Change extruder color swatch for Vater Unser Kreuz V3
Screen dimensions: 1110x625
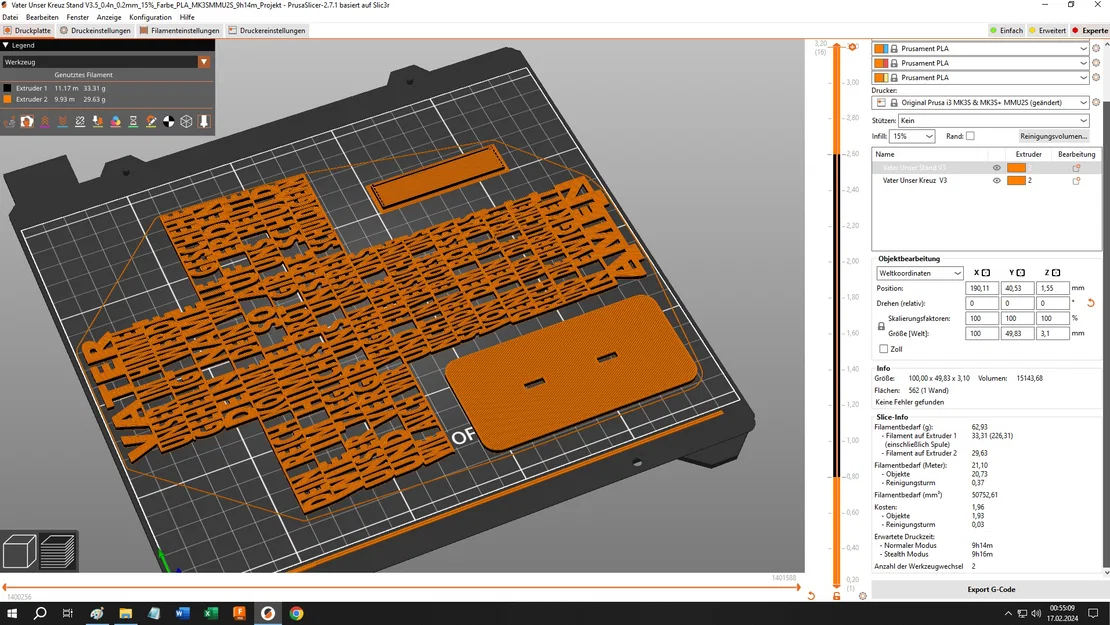[x=1016, y=180]
